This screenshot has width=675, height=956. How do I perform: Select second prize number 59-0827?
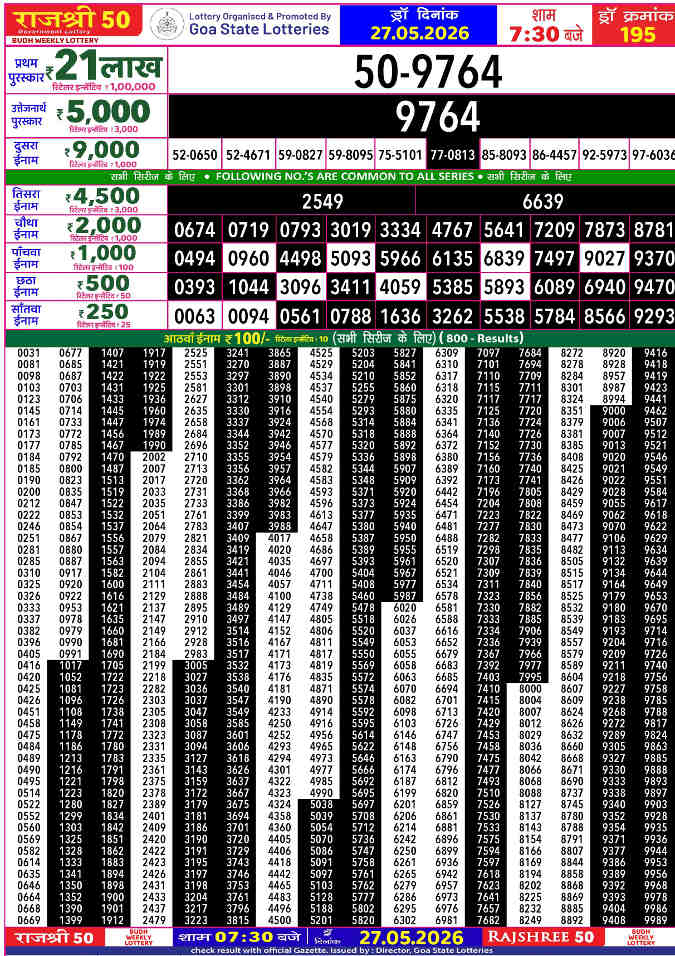tap(301, 155)
